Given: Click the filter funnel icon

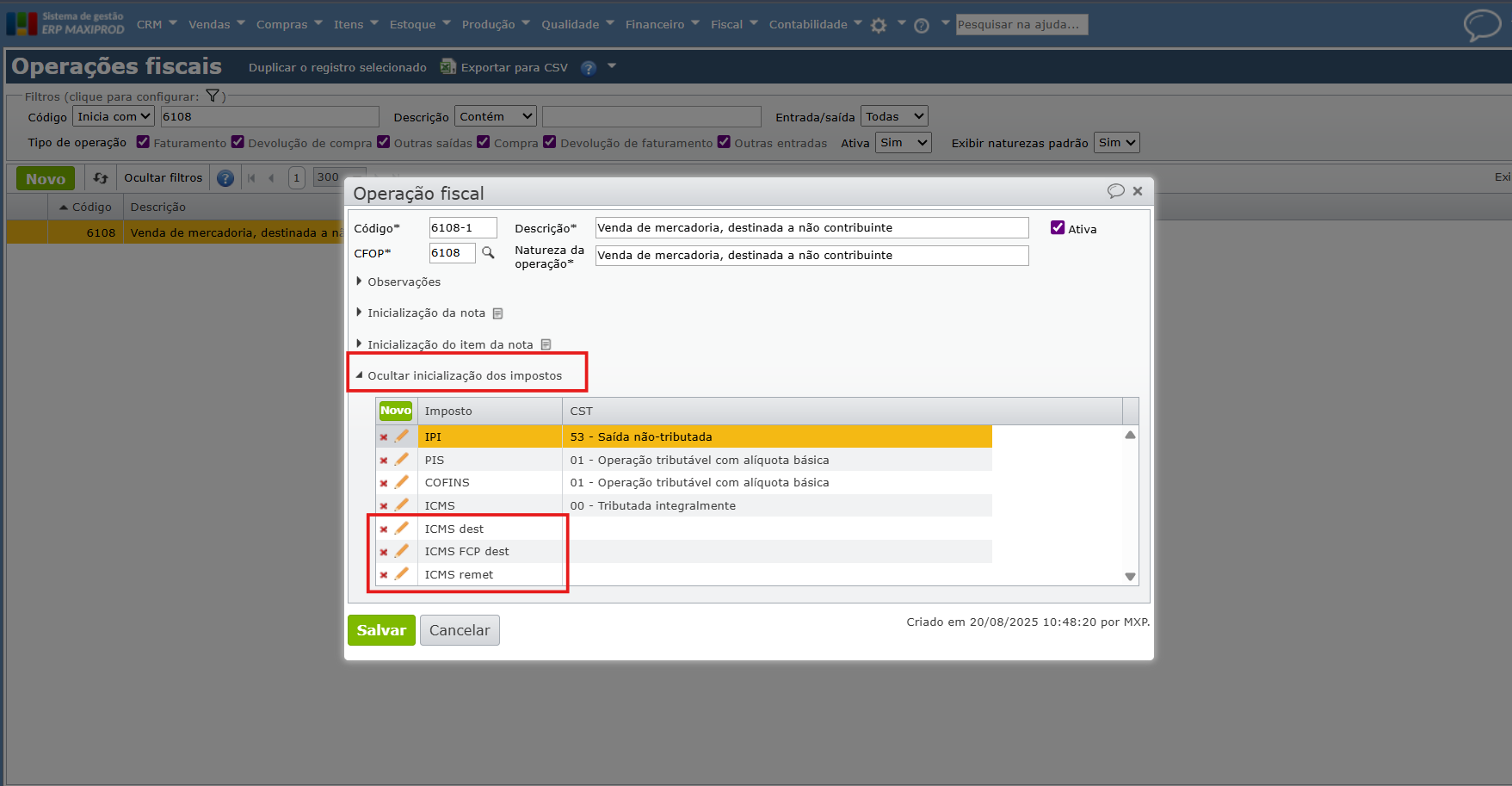Looking at the screenshot, I should 213,96.
